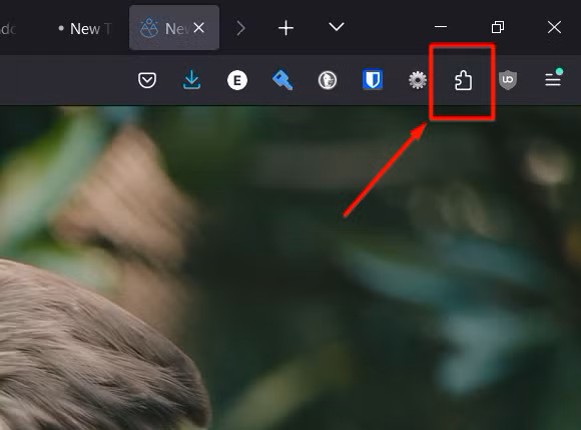581x430 pixels.
Task: Switch to the New Tab background tab
Action: (x=84, y=29)
